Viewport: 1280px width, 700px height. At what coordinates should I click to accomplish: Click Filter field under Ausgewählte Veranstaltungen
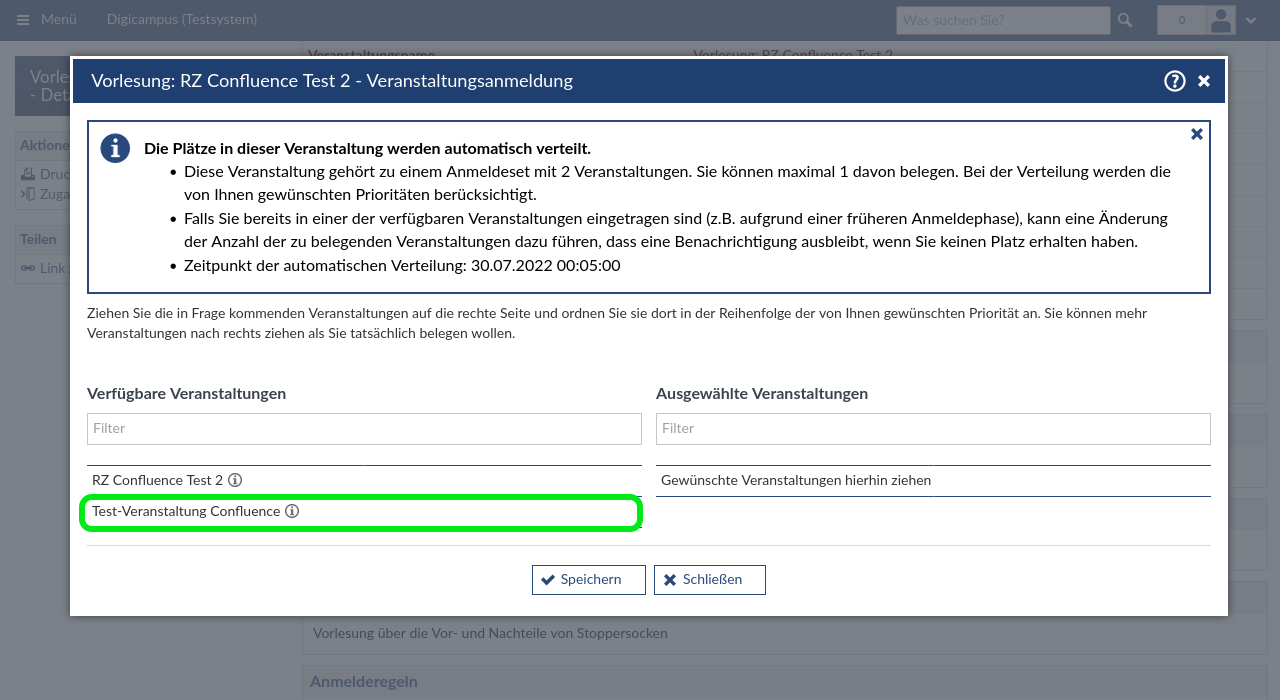coord(933,428)
